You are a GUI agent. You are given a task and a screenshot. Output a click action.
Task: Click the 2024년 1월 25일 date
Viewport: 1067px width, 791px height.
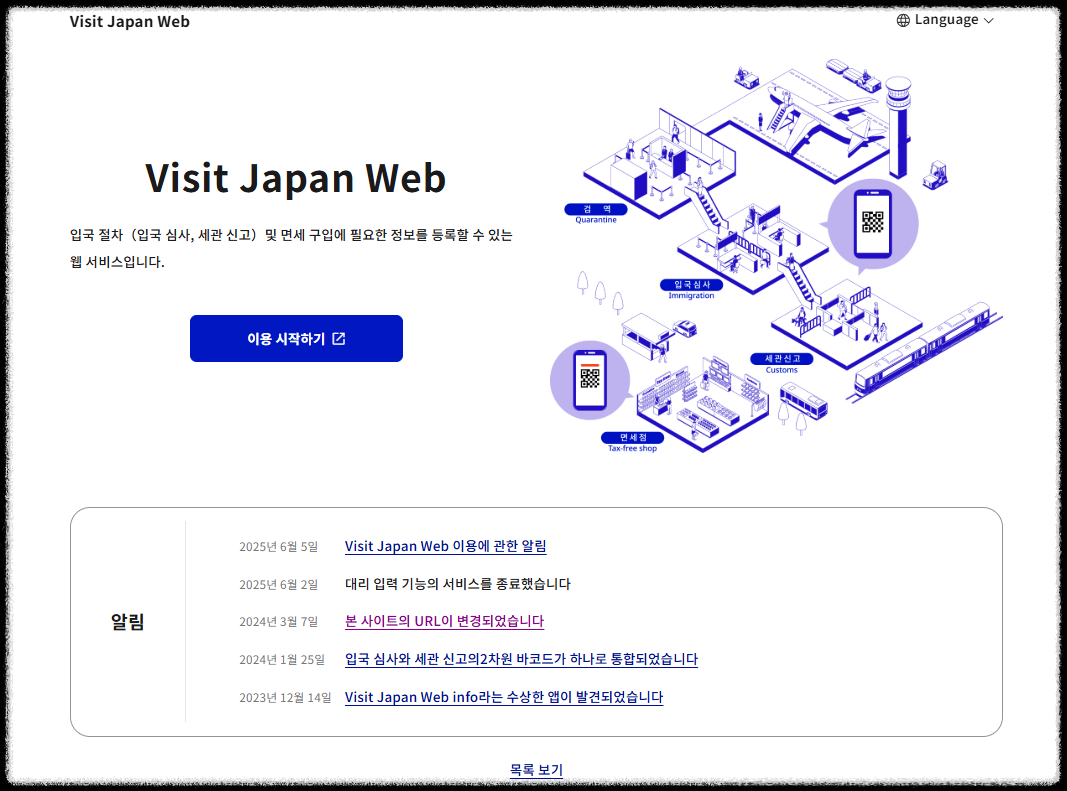[282, 660]
